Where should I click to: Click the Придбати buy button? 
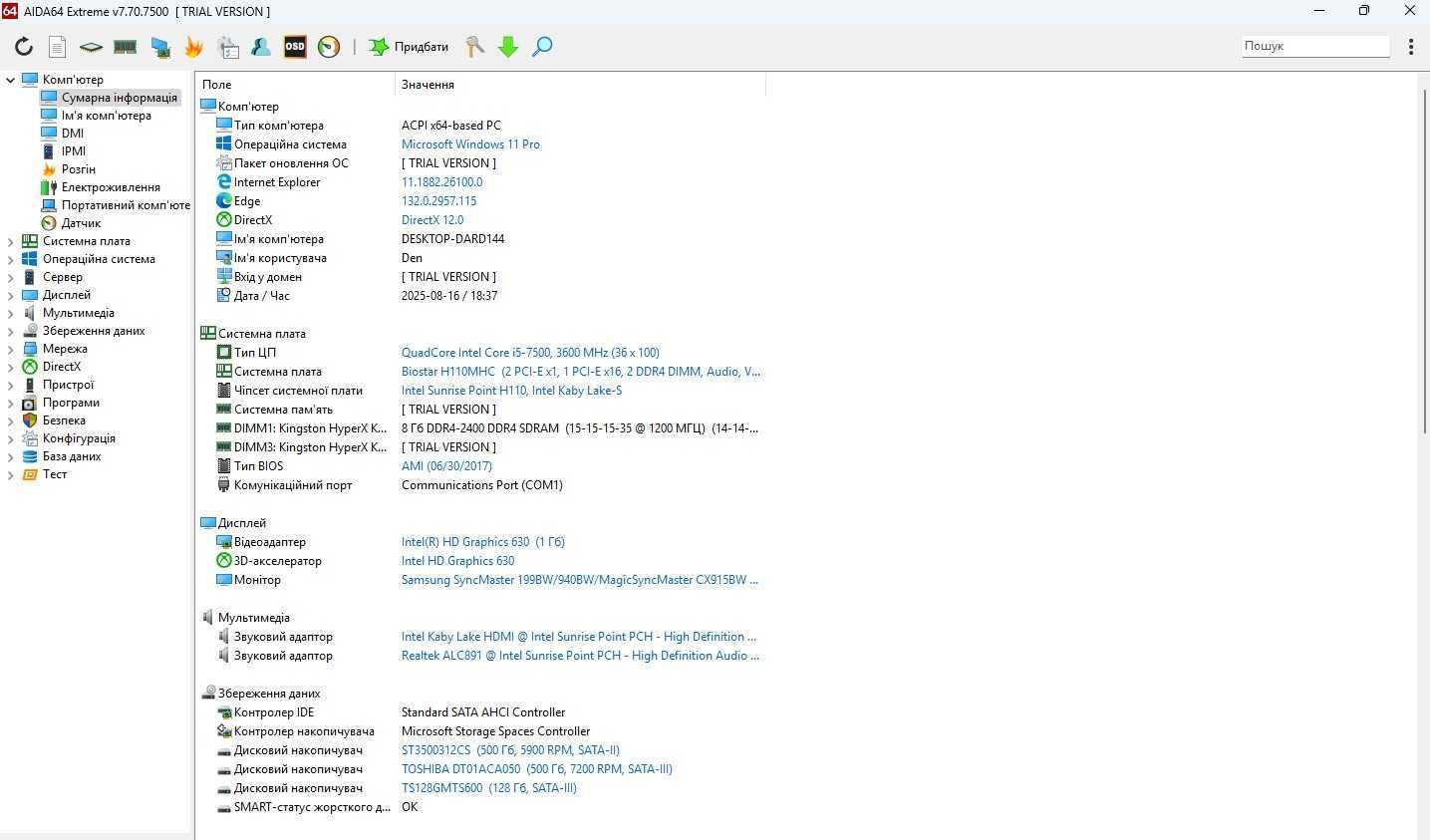[x=409, y=47]
